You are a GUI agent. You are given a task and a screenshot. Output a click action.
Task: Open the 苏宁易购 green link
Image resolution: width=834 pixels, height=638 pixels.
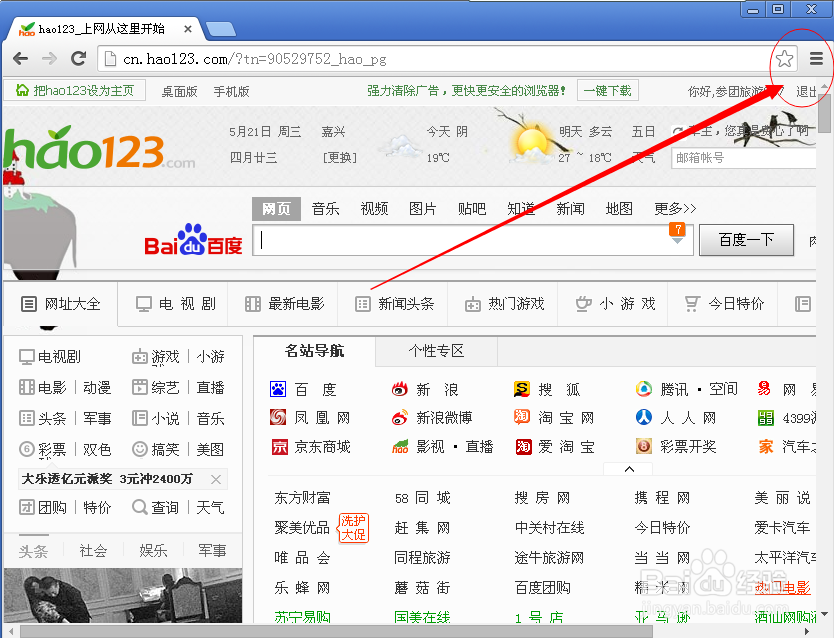[x=302, y=617]
